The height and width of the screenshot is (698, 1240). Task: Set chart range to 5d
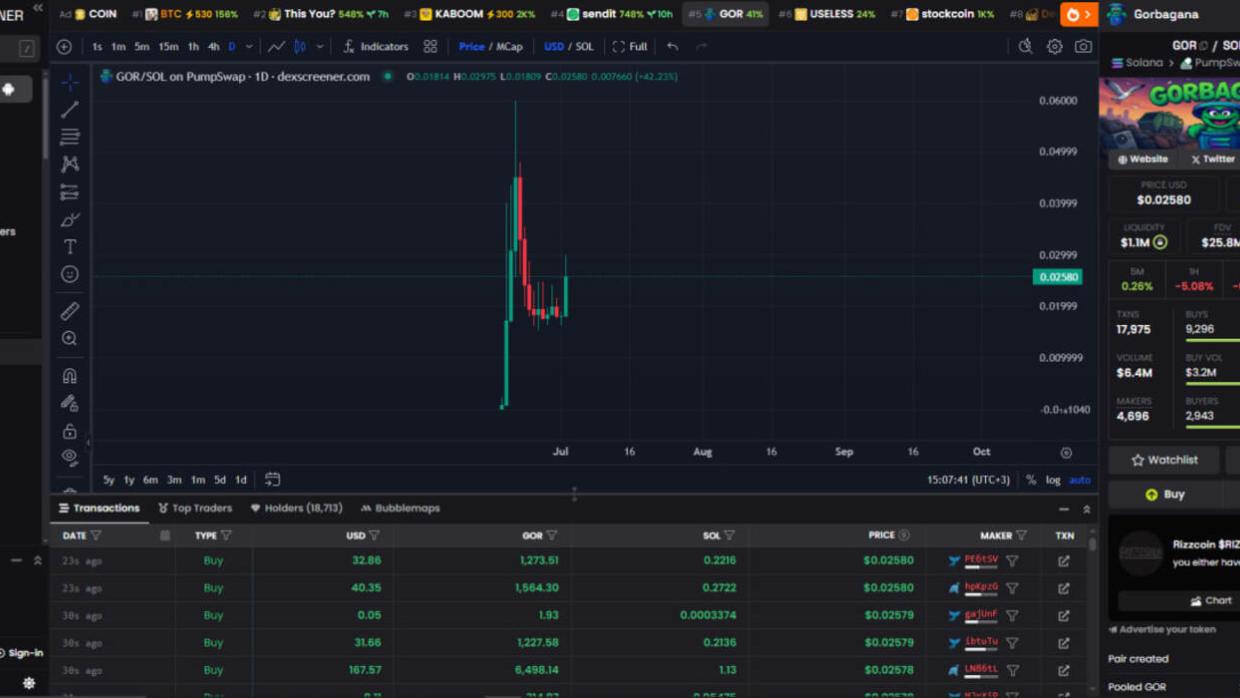click(x=219, y=480)
